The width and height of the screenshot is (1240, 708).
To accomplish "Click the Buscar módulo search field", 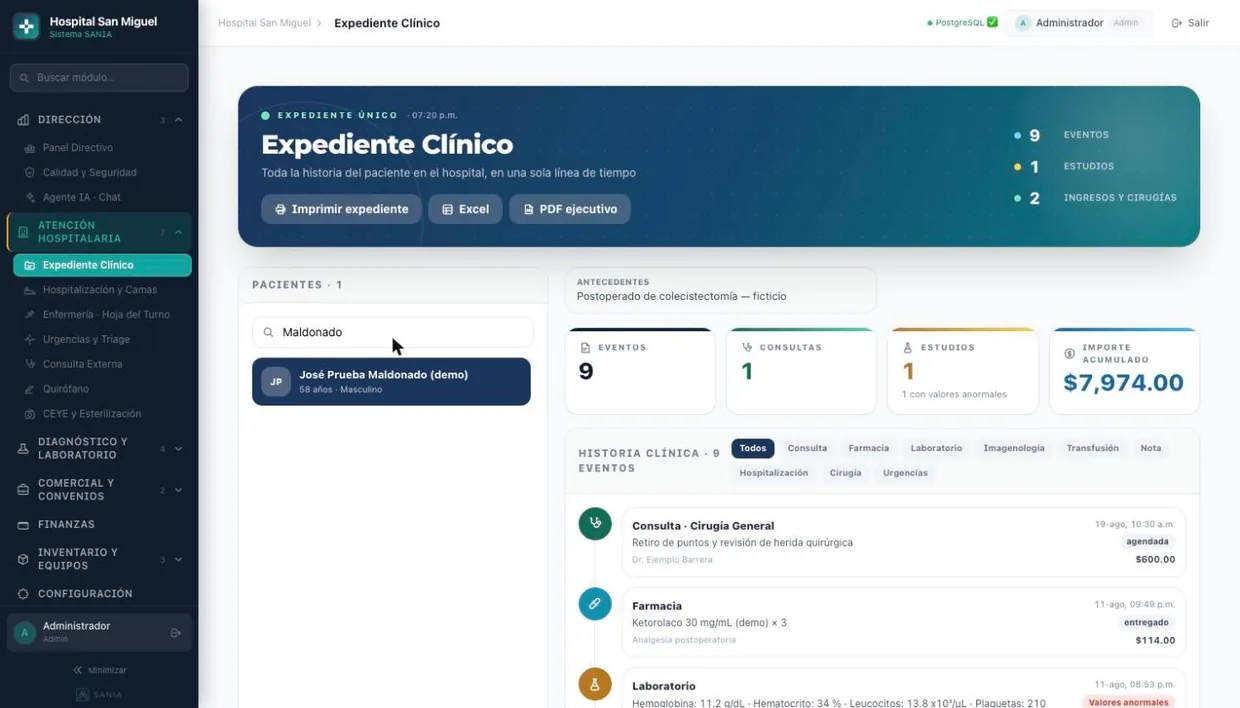I will pos(99,77).
